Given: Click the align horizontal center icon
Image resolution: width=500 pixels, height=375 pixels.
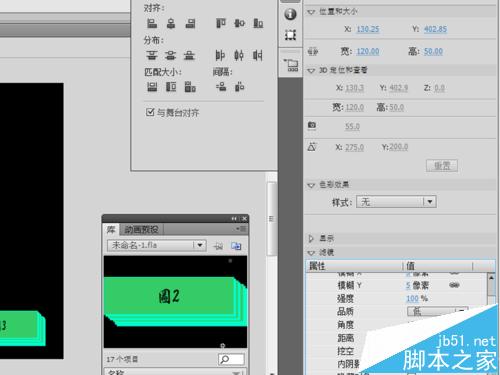Looking at the screenshot, I should pos(171,23).
